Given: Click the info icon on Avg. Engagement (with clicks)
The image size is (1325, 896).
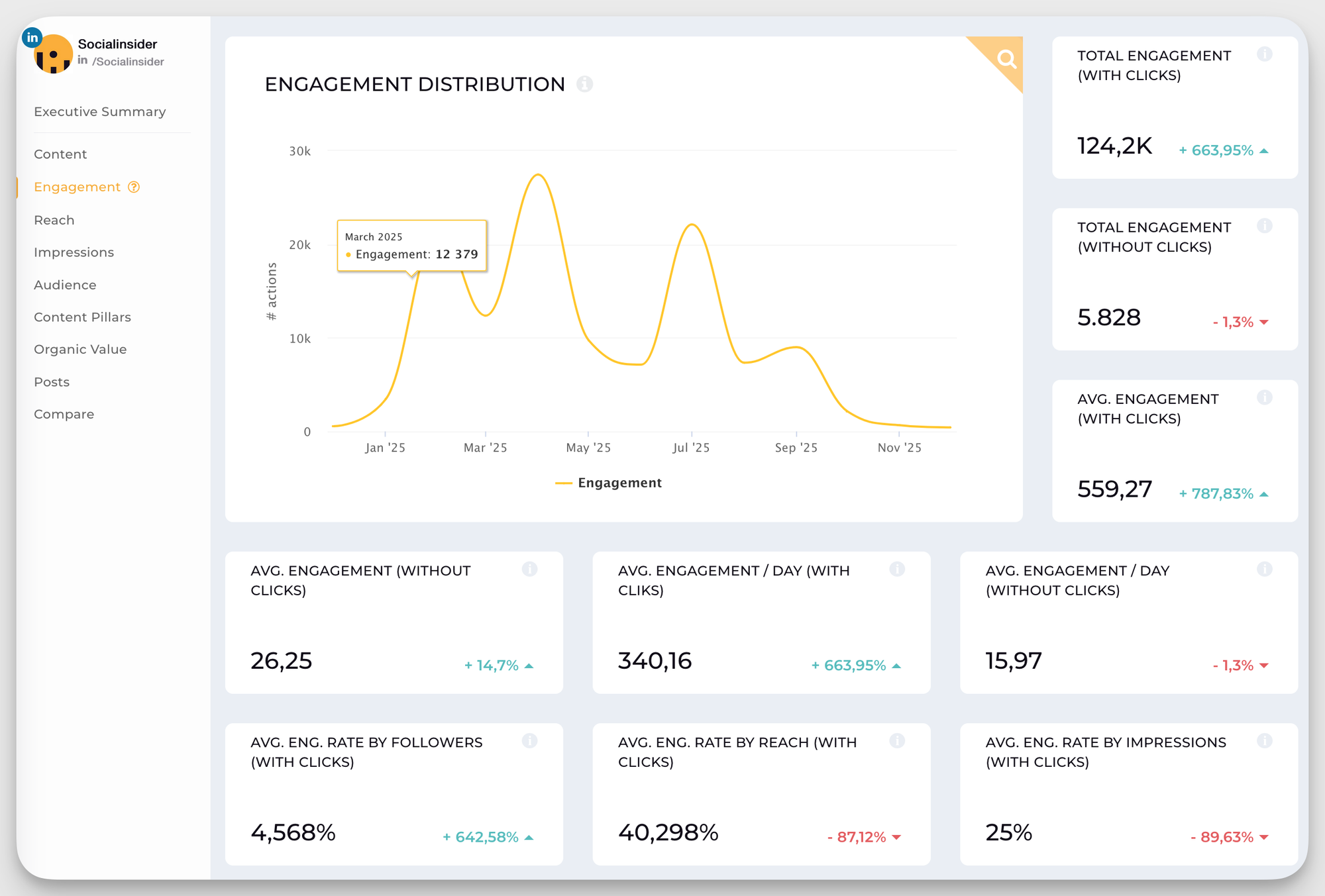Looking at the screenshot, I should 1265,398.
